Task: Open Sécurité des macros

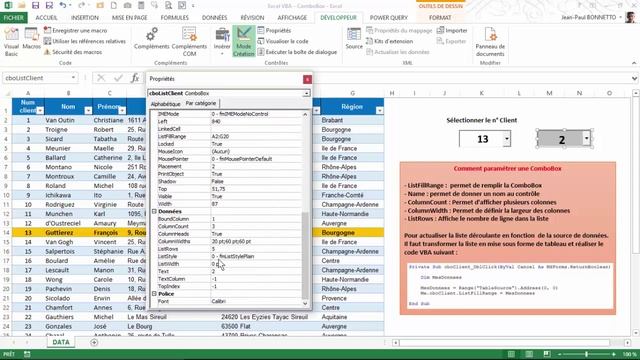Action: (x=73, y=52)
